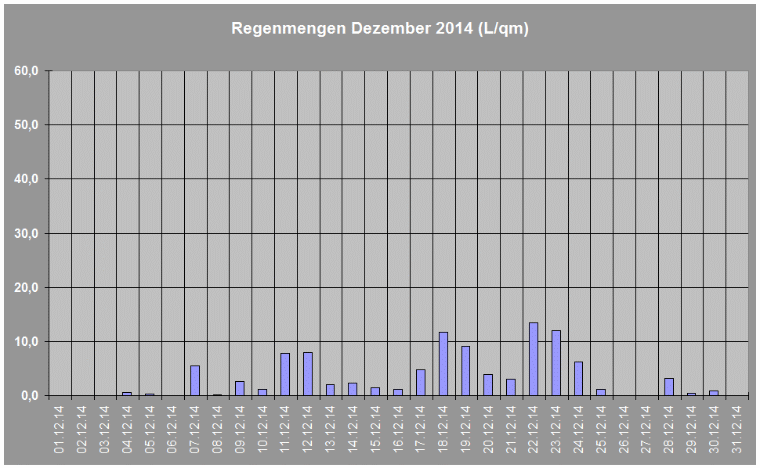Click the 01.12.14 date label
Screen dimensions: 760x468
tap(60, 429)
